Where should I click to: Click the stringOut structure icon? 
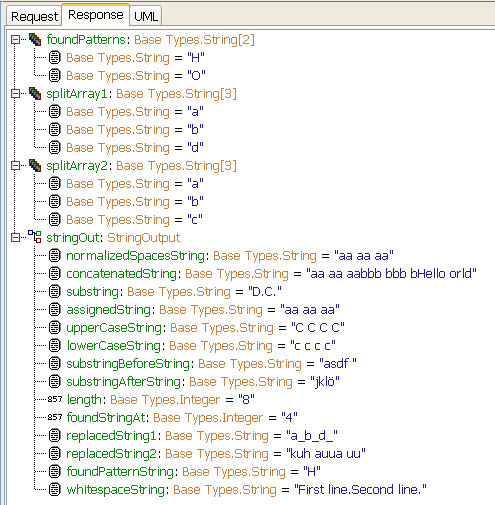[35, 237]
